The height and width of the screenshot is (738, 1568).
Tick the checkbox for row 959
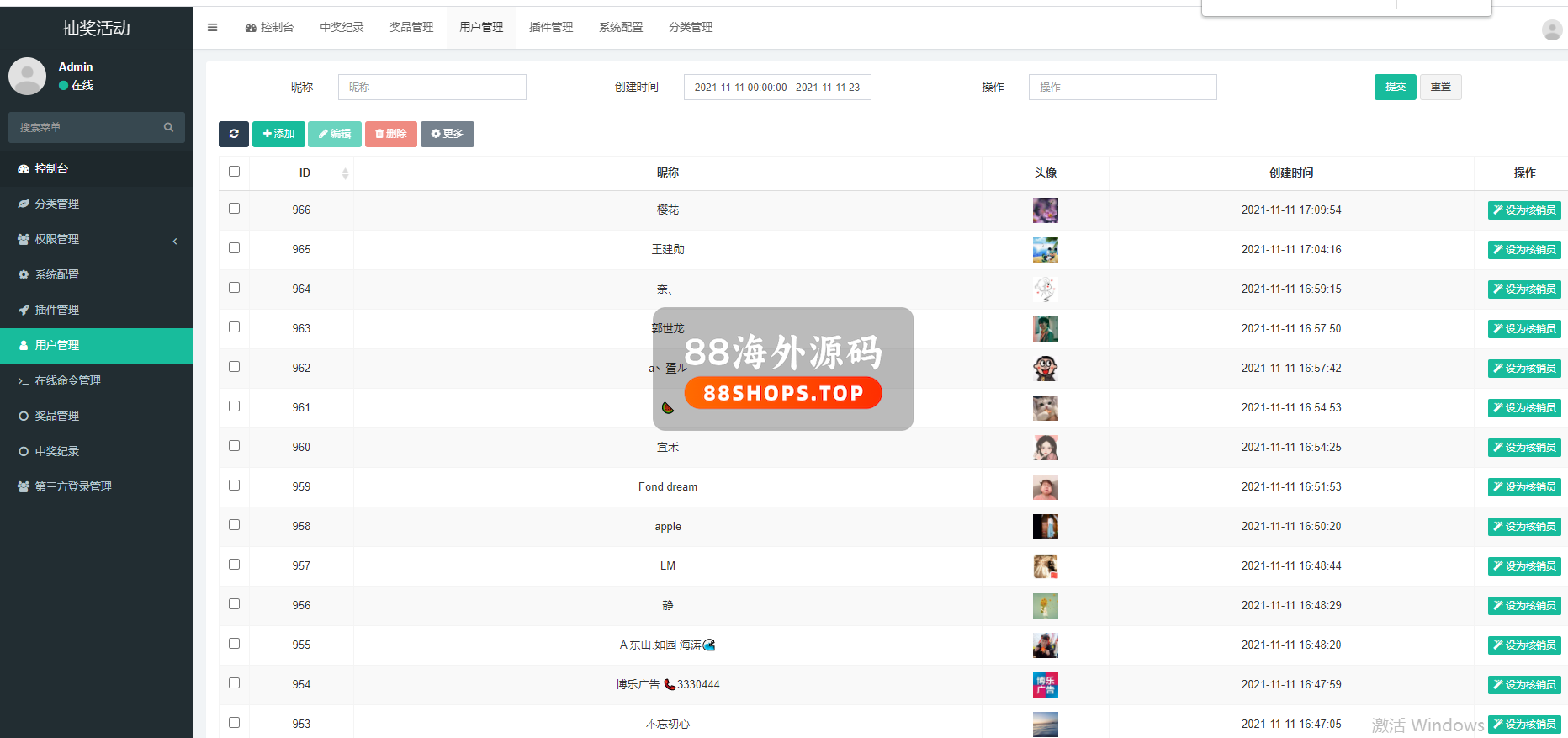(234, 486)
